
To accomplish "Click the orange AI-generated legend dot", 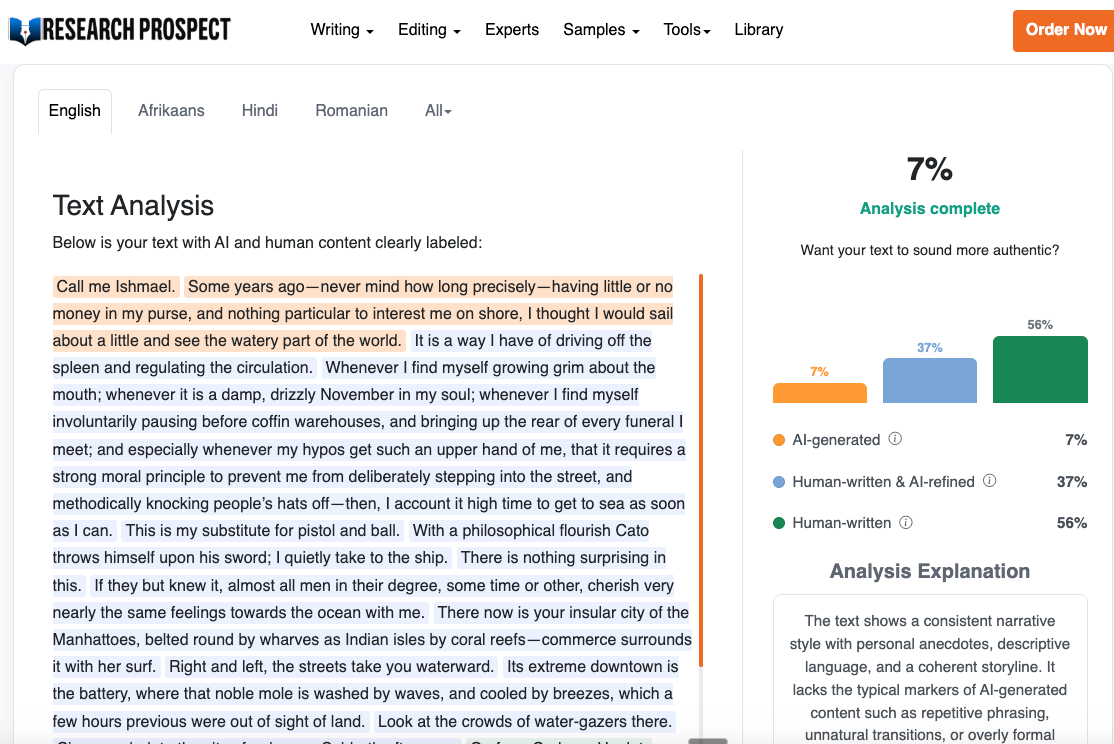I will click(x=779, y=440).
